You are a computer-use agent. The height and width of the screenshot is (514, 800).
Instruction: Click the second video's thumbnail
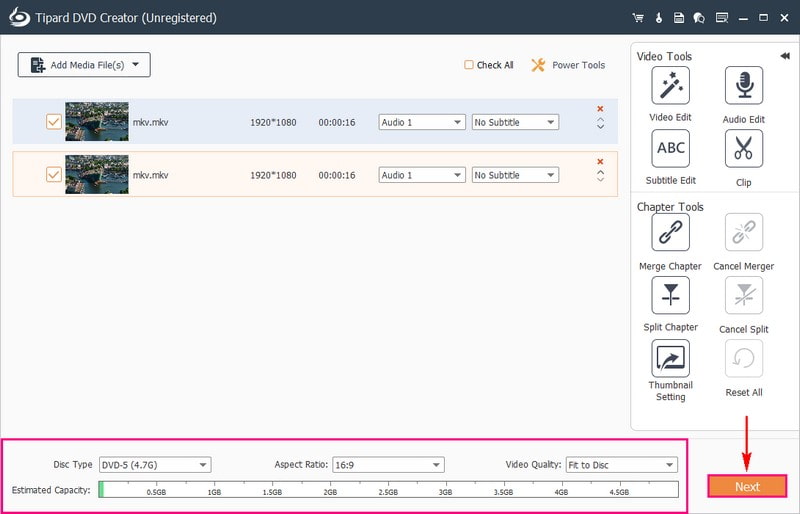pyautogui.click(x=96, y=174)
